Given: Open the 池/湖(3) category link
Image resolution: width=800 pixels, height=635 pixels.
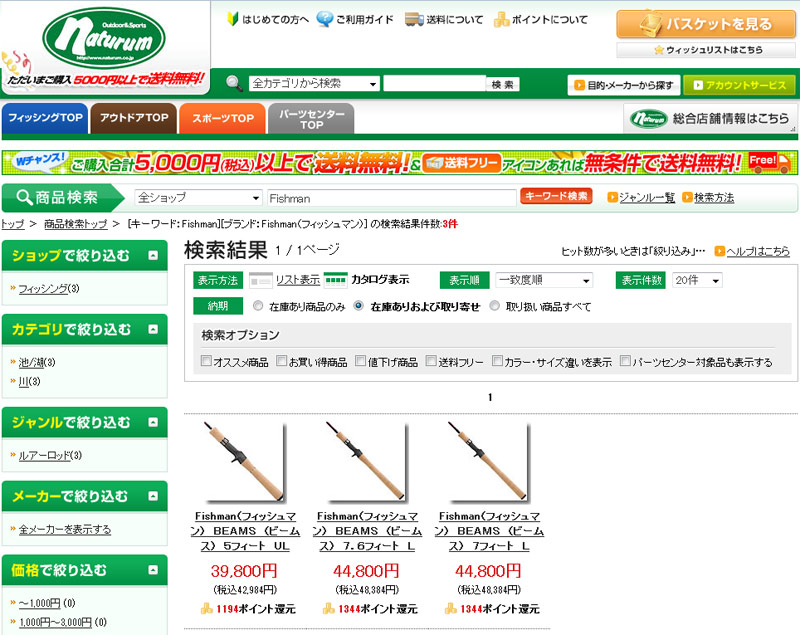Looking at the screenshot, I should tap(37, 362).
